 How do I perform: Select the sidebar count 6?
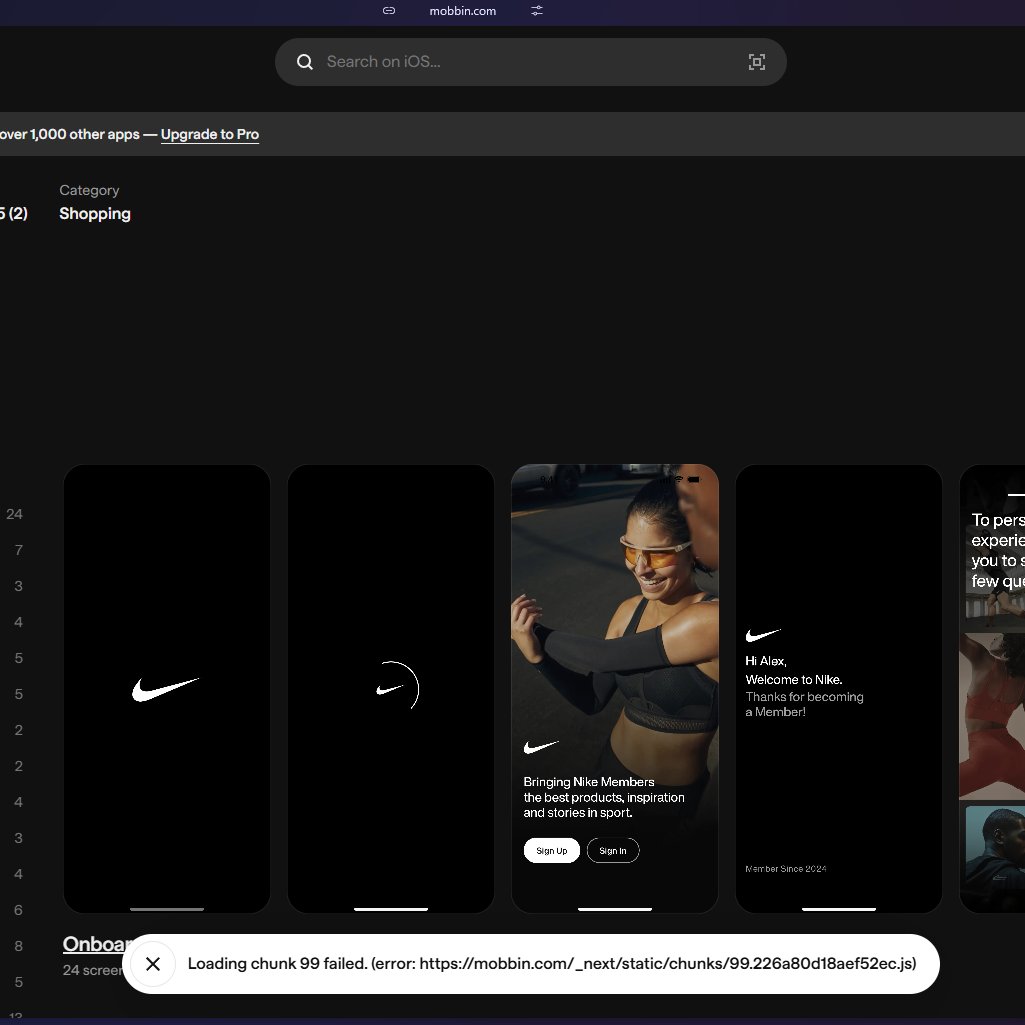[x=18, y=910]
